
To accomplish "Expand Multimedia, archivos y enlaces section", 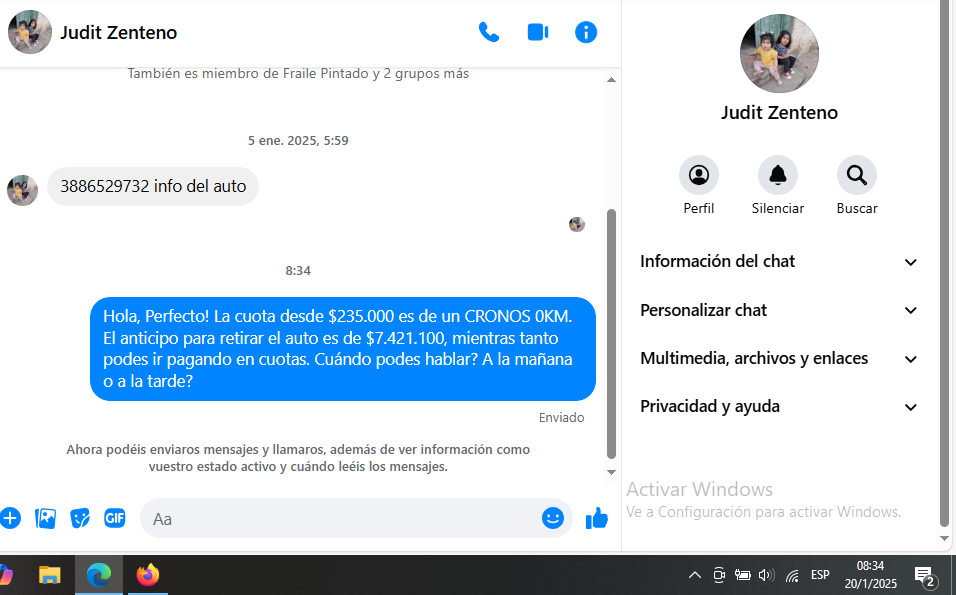I will coord(779,358).
